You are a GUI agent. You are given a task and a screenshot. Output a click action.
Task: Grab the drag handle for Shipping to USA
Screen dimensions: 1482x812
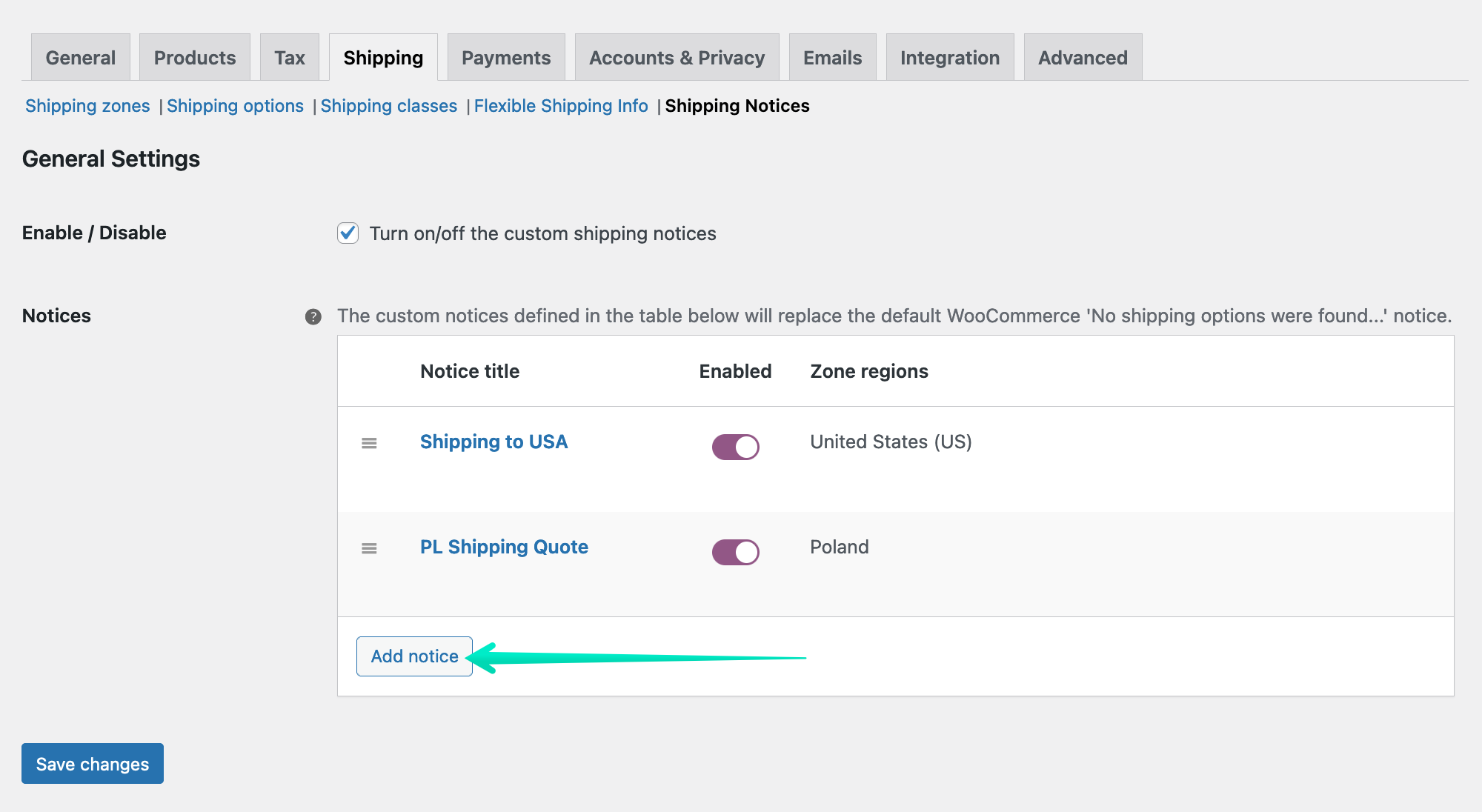coord(369,443)
